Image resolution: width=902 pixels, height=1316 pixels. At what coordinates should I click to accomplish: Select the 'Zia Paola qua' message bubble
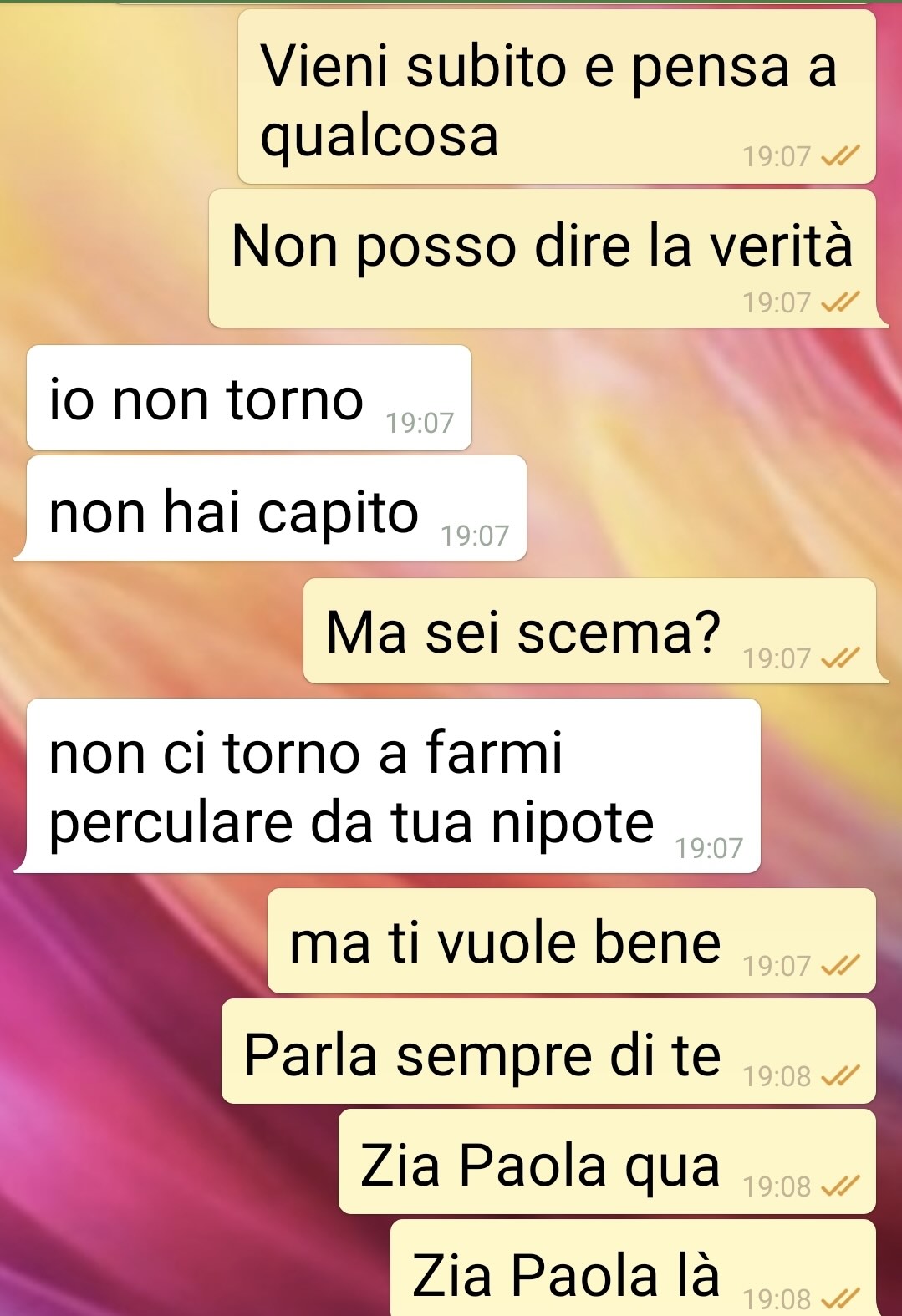click(607, 1161)
